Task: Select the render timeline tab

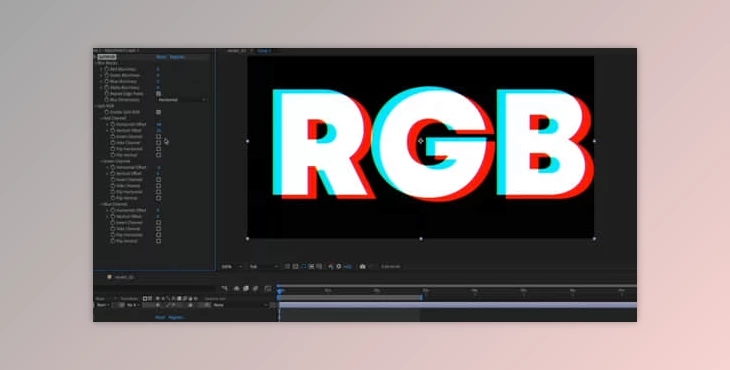Action: 124,277
